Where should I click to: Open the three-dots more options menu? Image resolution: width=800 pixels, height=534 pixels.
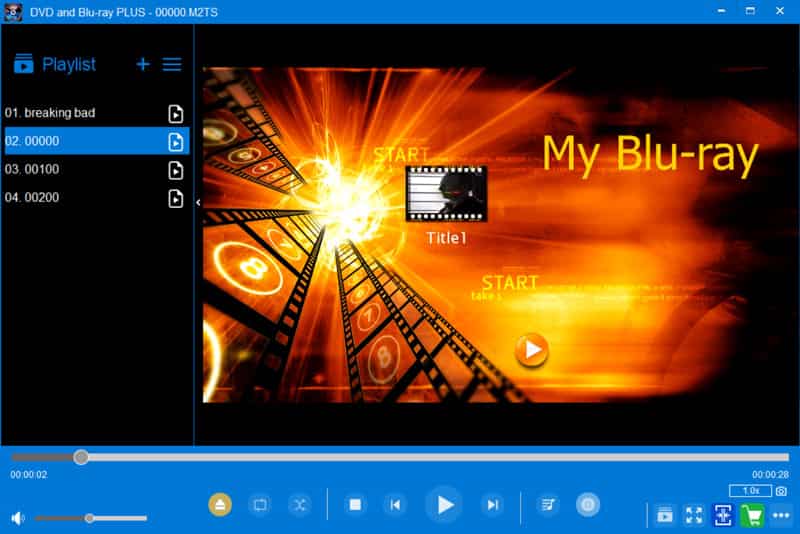[781, 515]
